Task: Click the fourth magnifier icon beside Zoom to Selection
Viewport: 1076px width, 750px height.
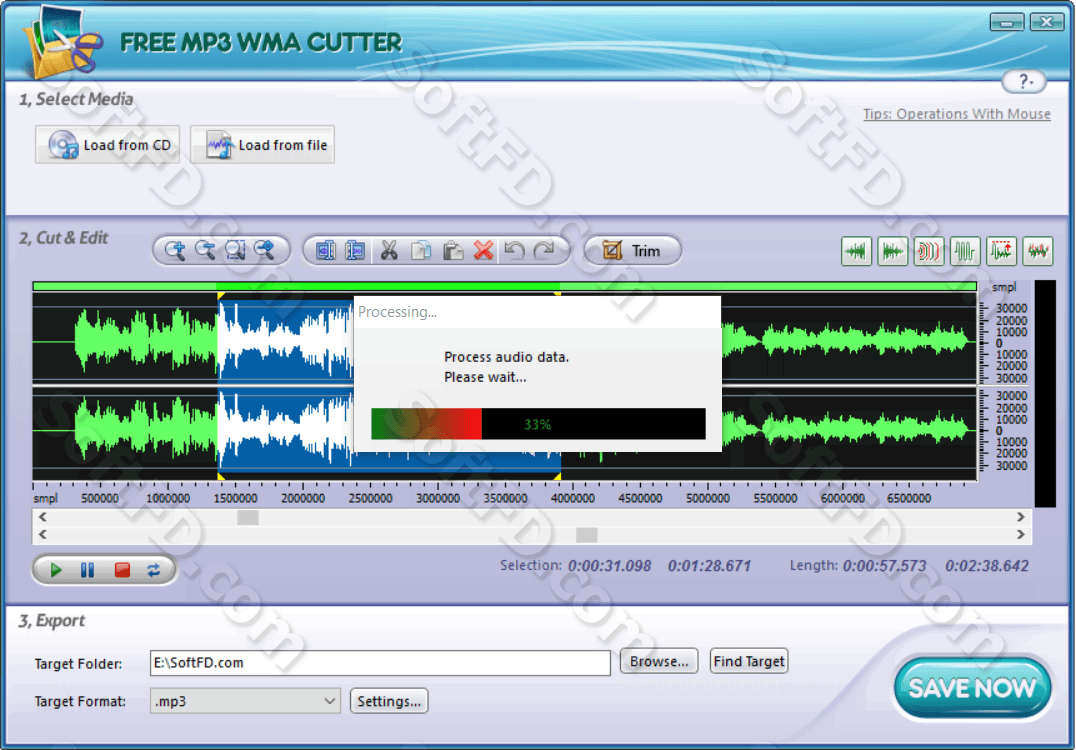Action: (265, 251)
